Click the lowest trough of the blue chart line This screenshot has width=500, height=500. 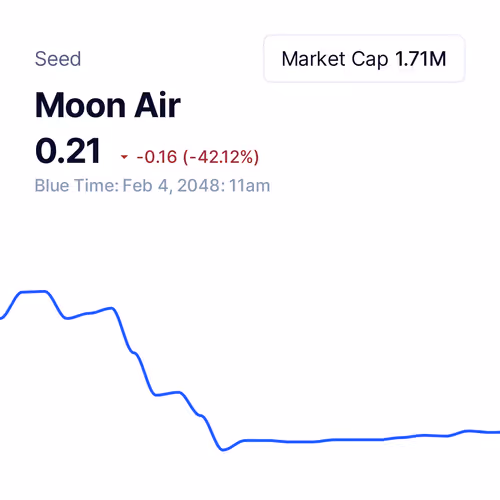click(223, 449)
